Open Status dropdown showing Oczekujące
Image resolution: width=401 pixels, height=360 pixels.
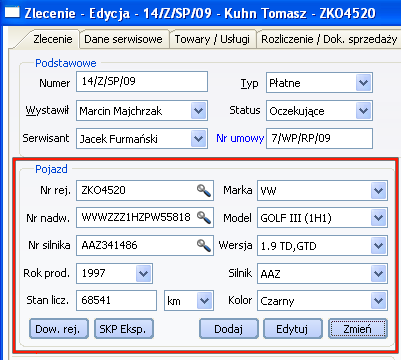point(363,110)
